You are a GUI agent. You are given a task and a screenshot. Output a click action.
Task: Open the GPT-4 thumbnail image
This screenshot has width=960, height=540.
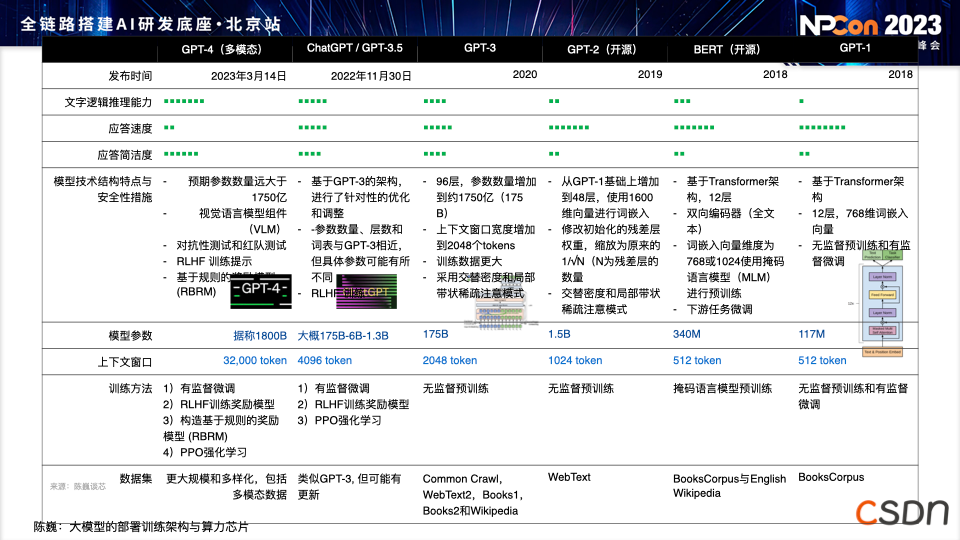click(260, 290)
